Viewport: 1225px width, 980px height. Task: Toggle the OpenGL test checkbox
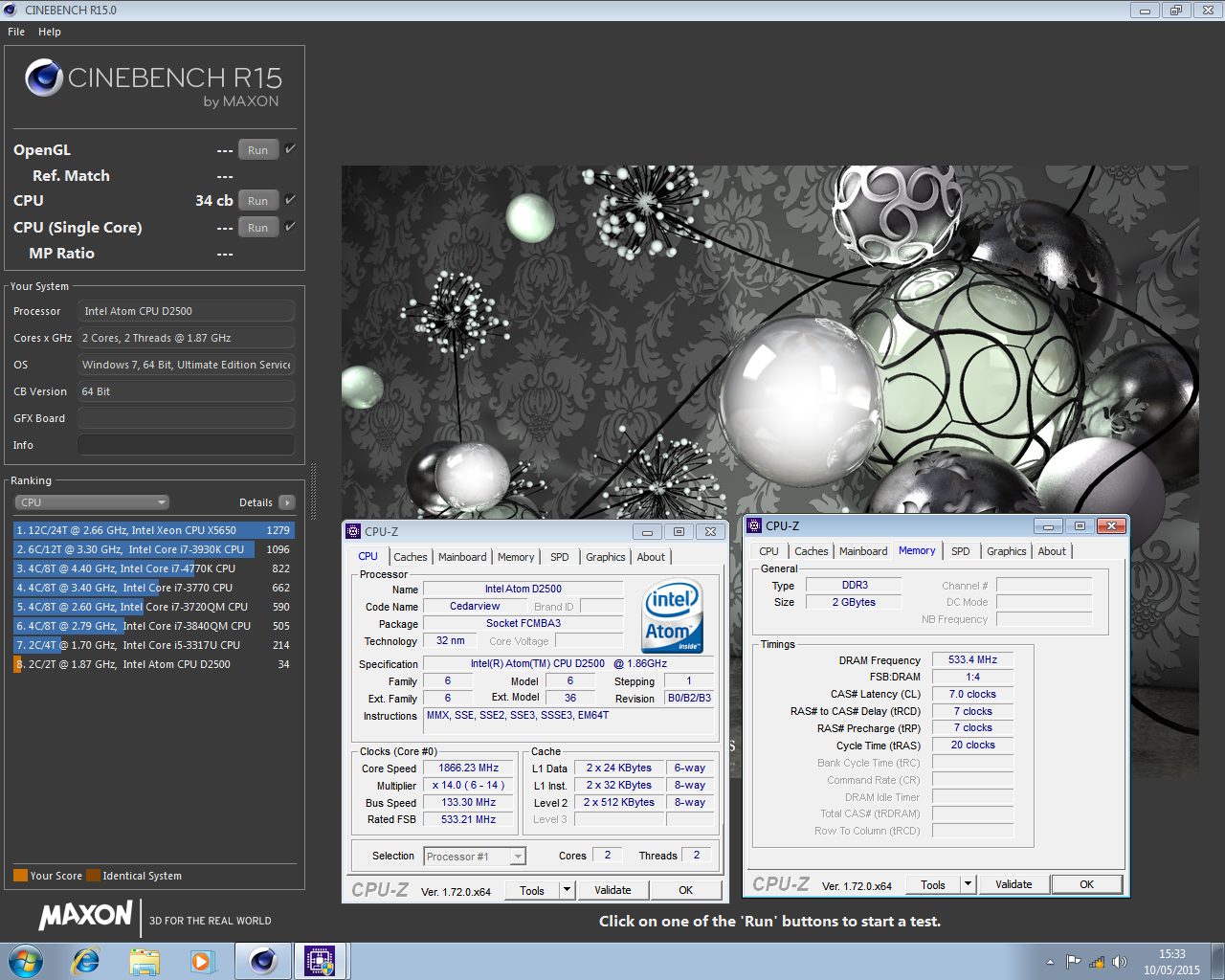[x=290, y=149]
